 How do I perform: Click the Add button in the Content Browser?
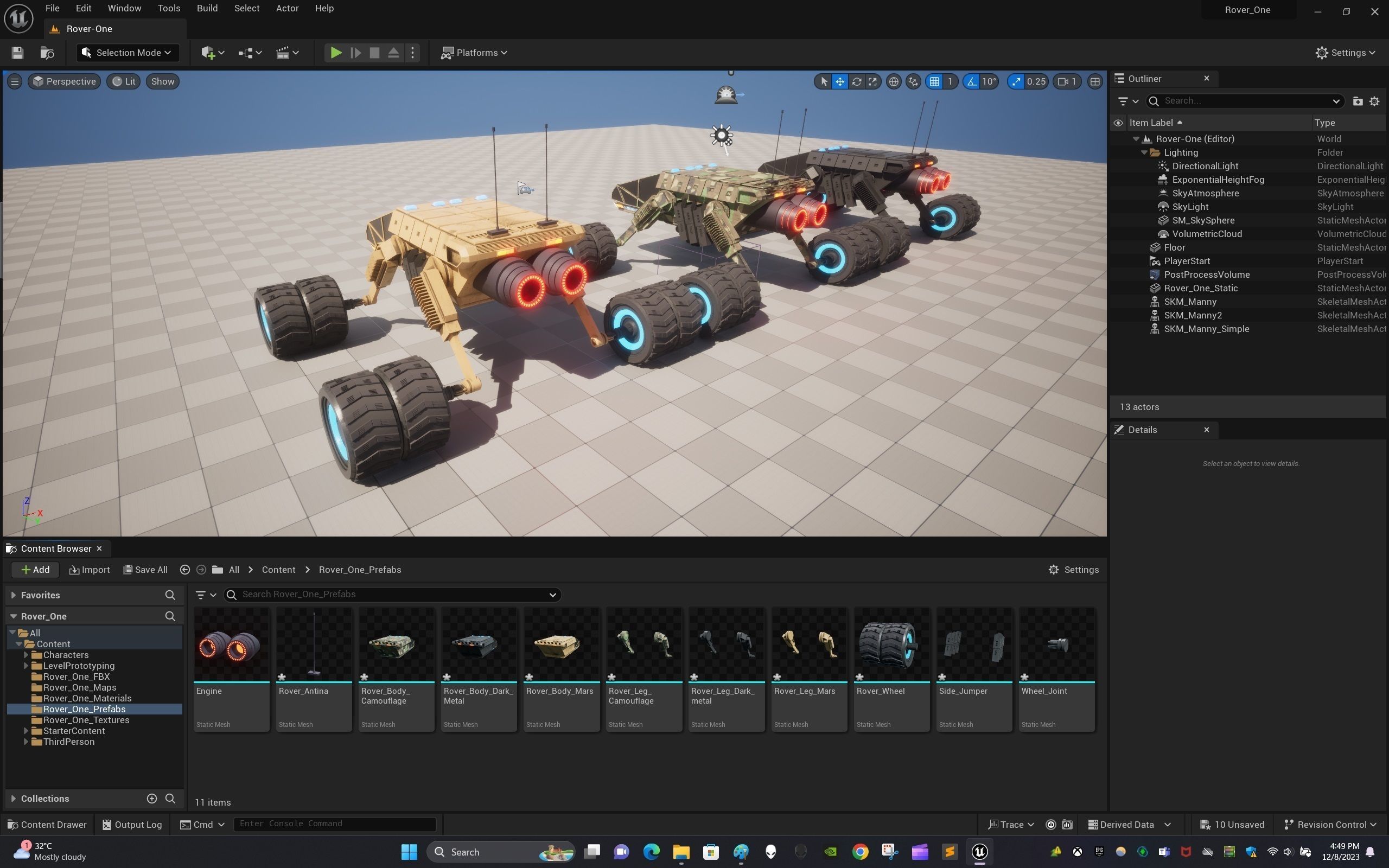coord(34,570)
